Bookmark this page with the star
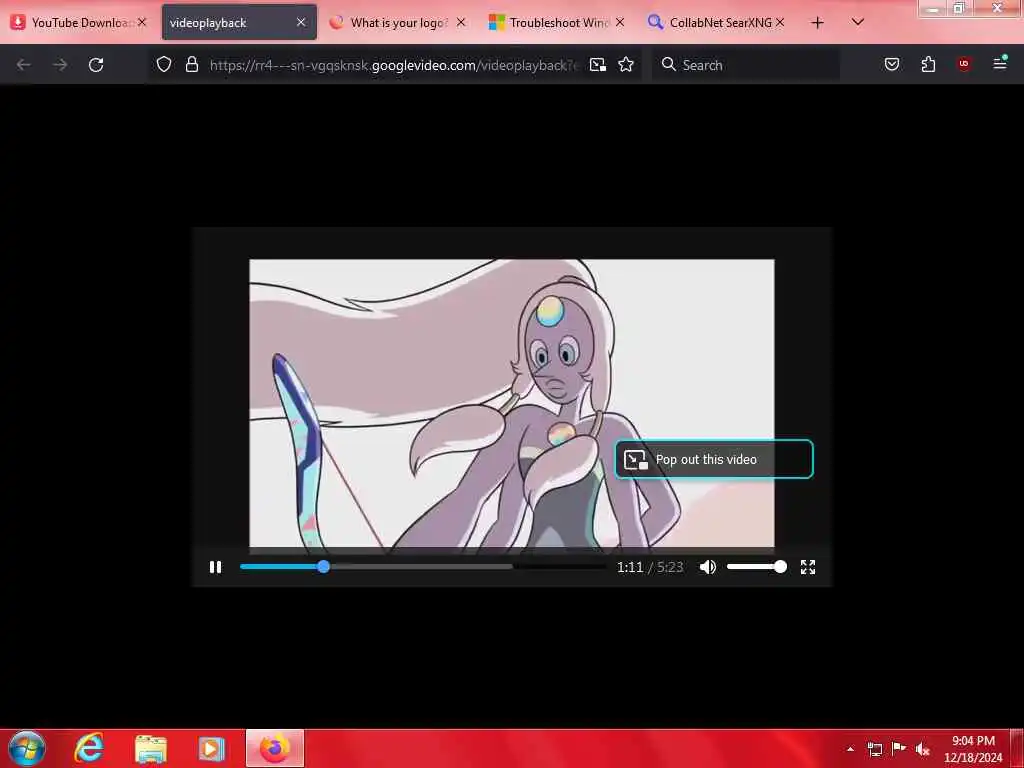This screenshot has height=768, width=1024. tap(626, 65)
